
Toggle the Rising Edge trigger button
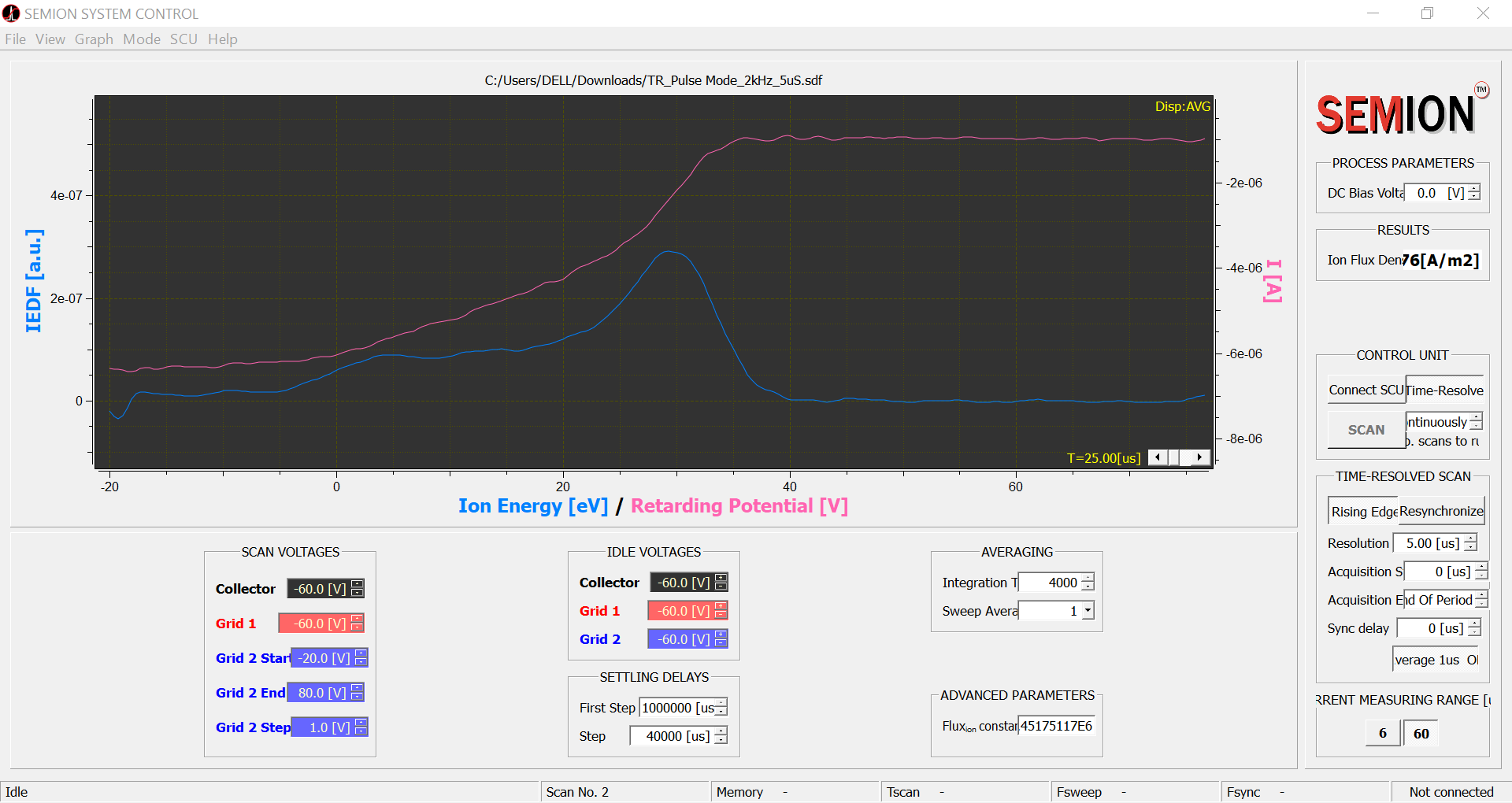(1363, 512)
